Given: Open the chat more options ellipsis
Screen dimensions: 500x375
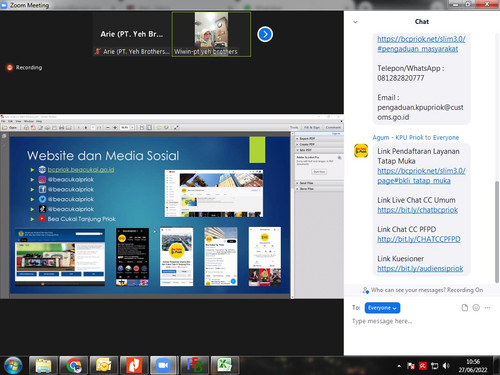Looking at the screenshot, I should click(487, 308).
